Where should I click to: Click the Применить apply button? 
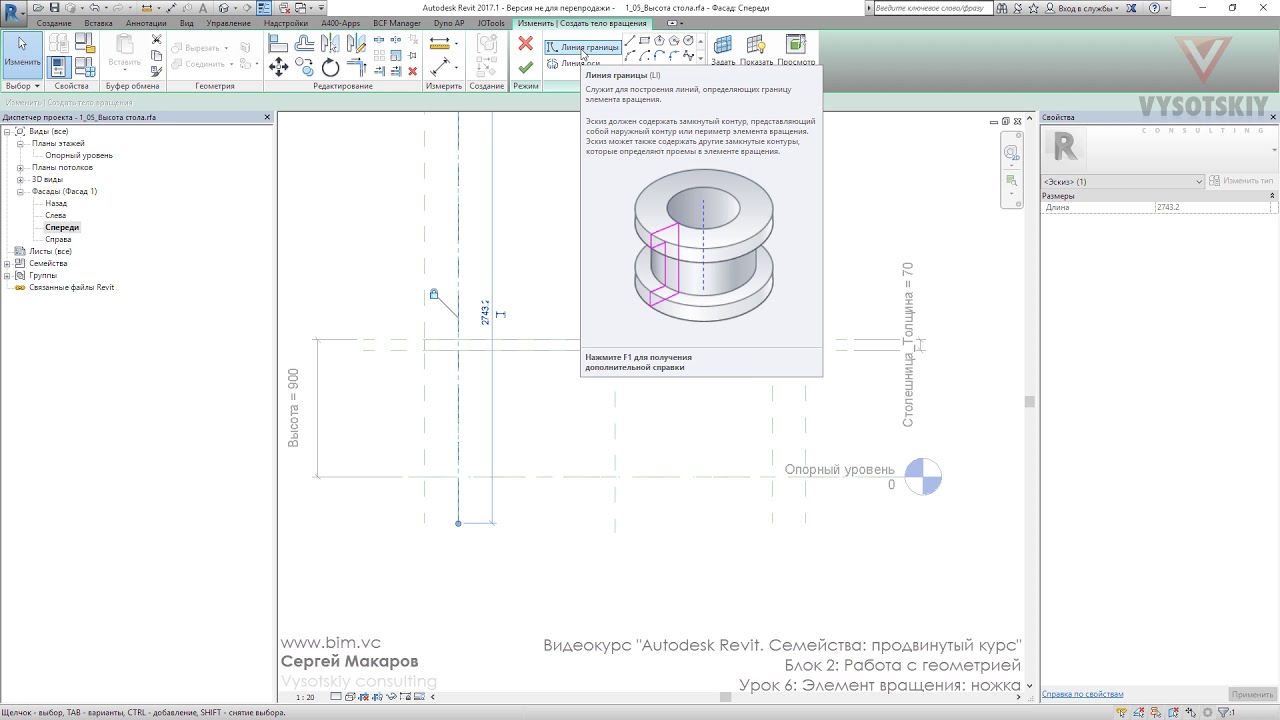(1253, 694)
